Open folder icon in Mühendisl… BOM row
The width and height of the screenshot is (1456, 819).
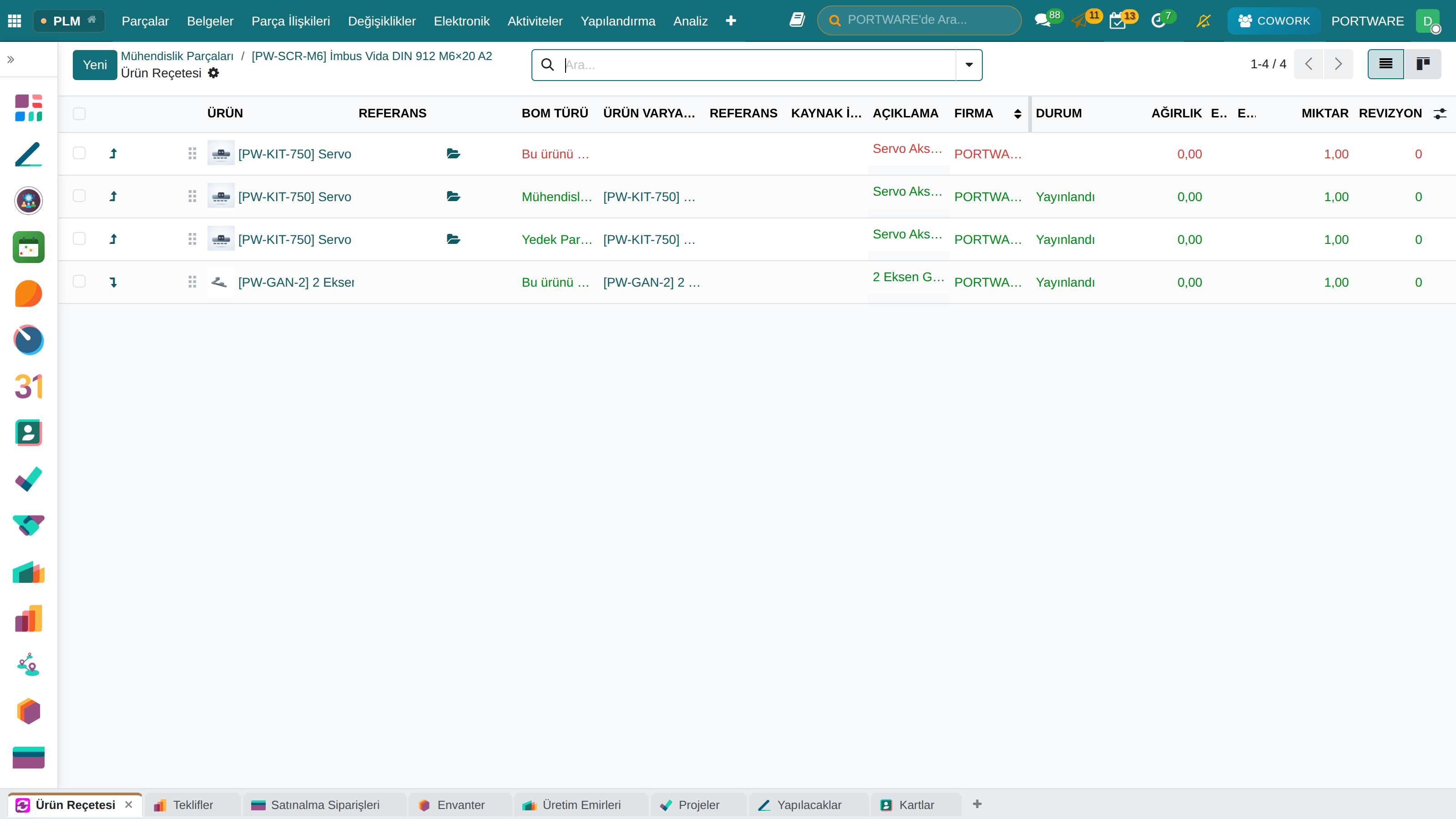click(x=453, y=196)
